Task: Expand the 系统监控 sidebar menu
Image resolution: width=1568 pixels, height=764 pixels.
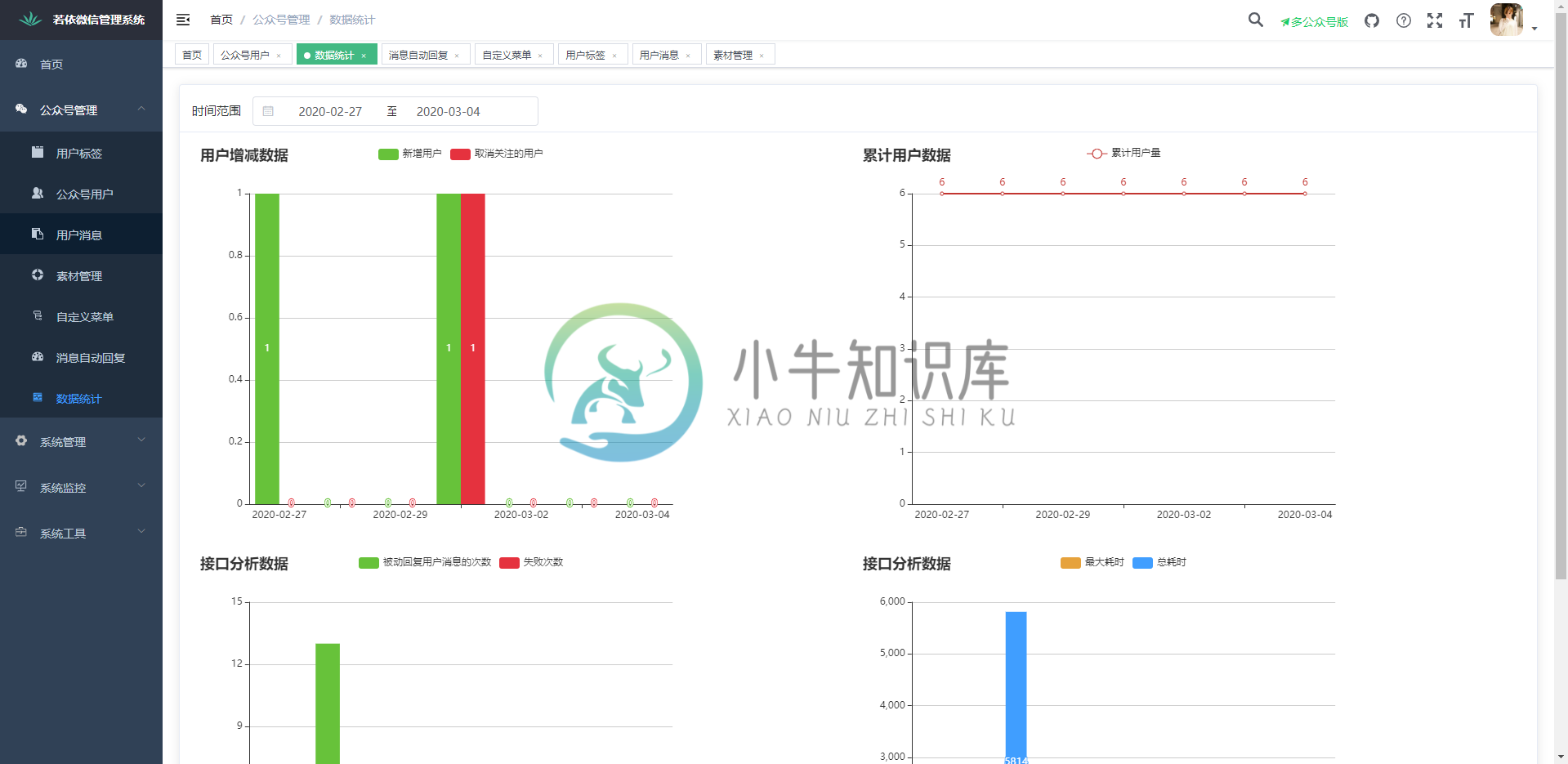Action: tap(81, 487)
